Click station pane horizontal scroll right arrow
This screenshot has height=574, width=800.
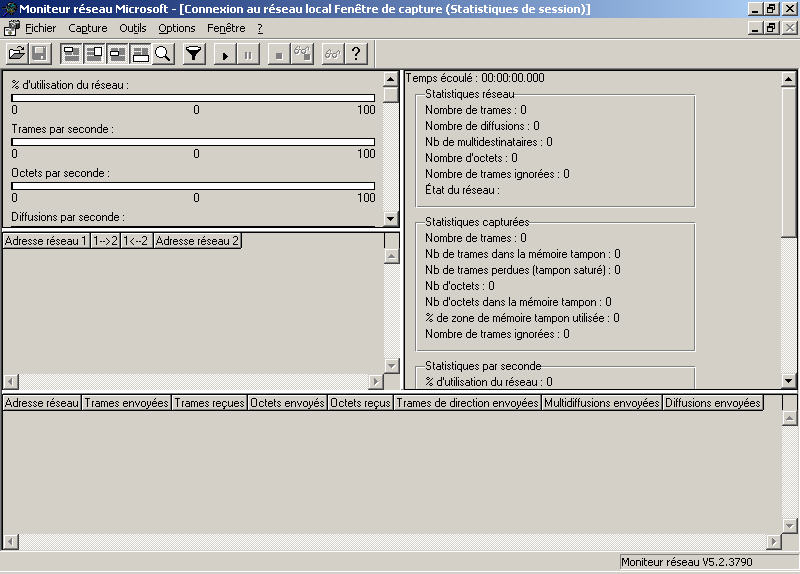coord(773,541)
